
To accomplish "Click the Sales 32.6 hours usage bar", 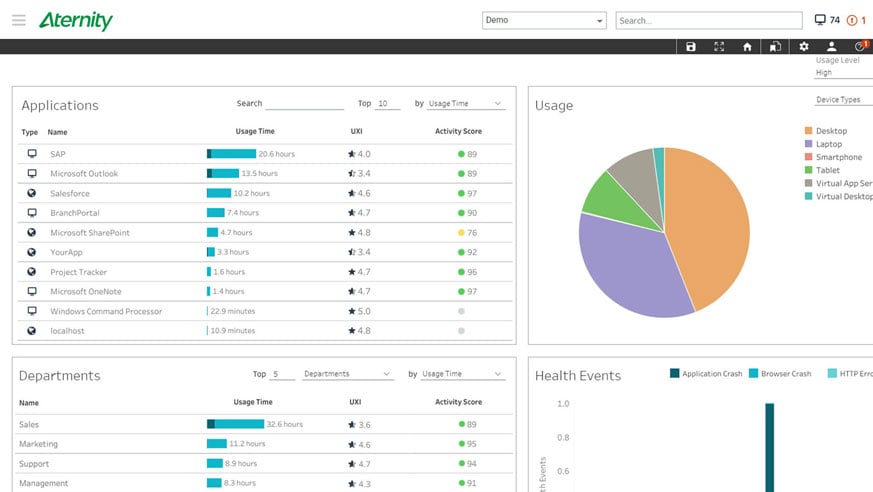I will (236, 424).
